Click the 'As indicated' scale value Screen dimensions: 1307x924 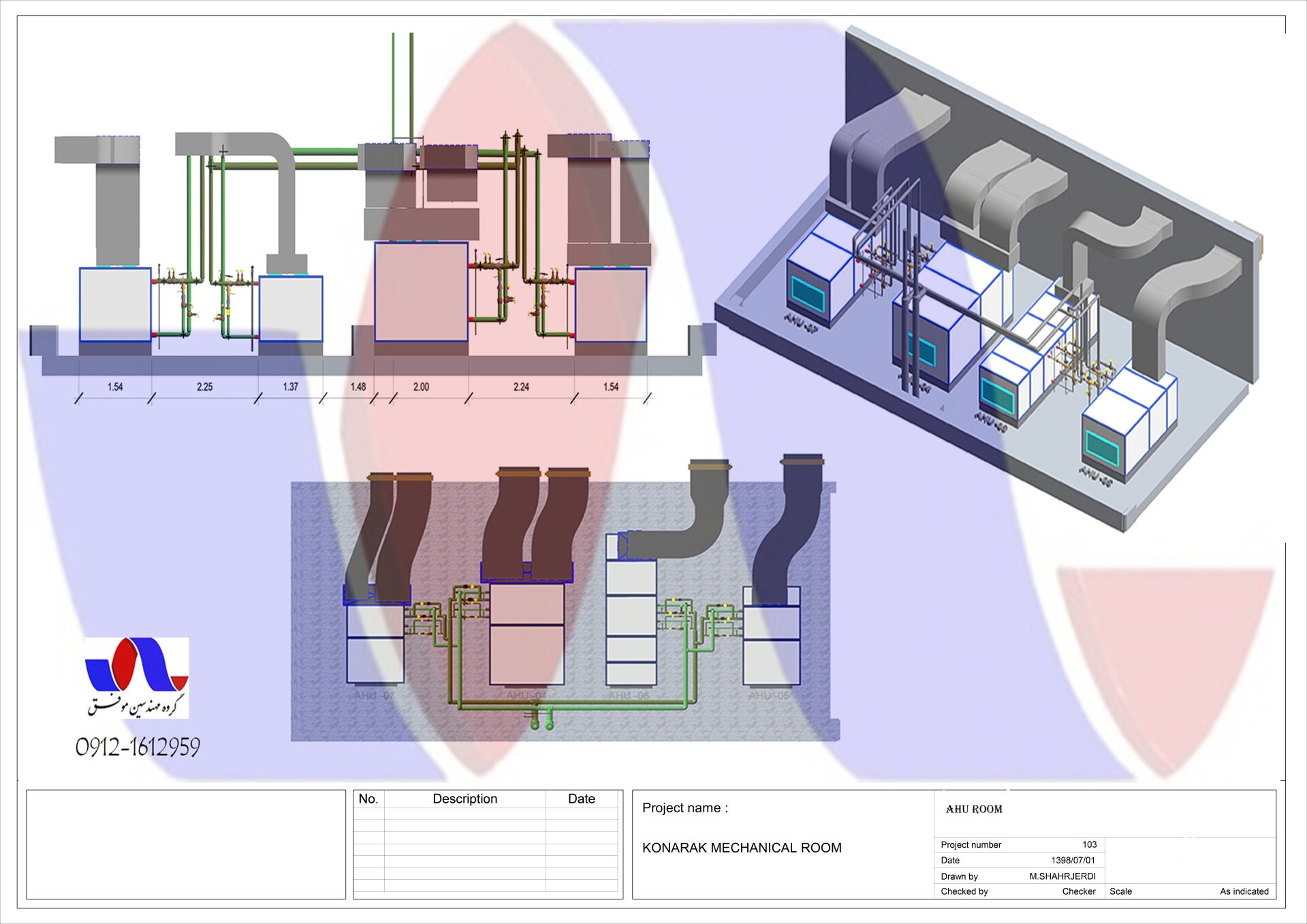(x=1244, y=891)
